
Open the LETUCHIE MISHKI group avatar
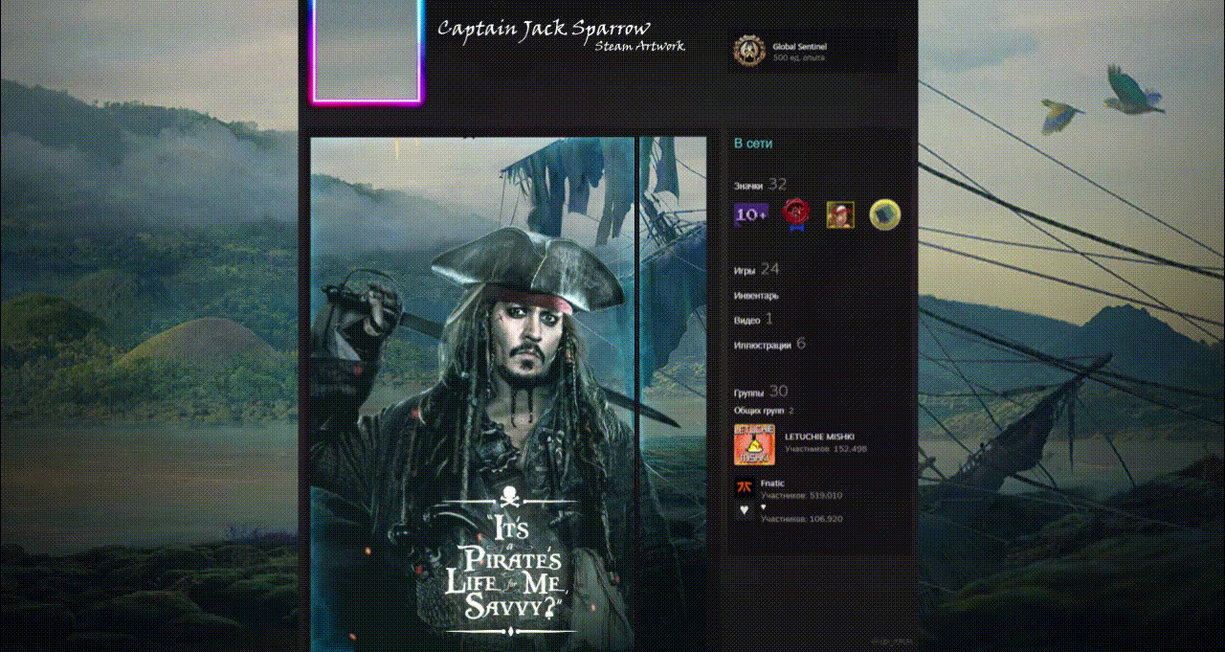click(x=755, y=443)
